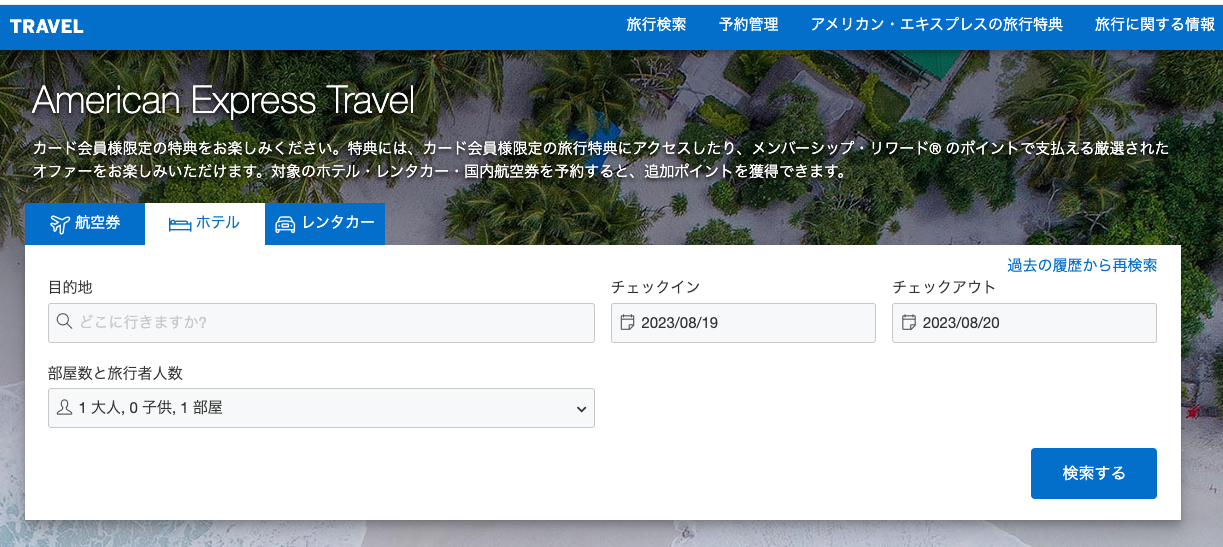
Task: Expand the 部屋数と旅行者人数 dropdown
Action: [321, 408]
